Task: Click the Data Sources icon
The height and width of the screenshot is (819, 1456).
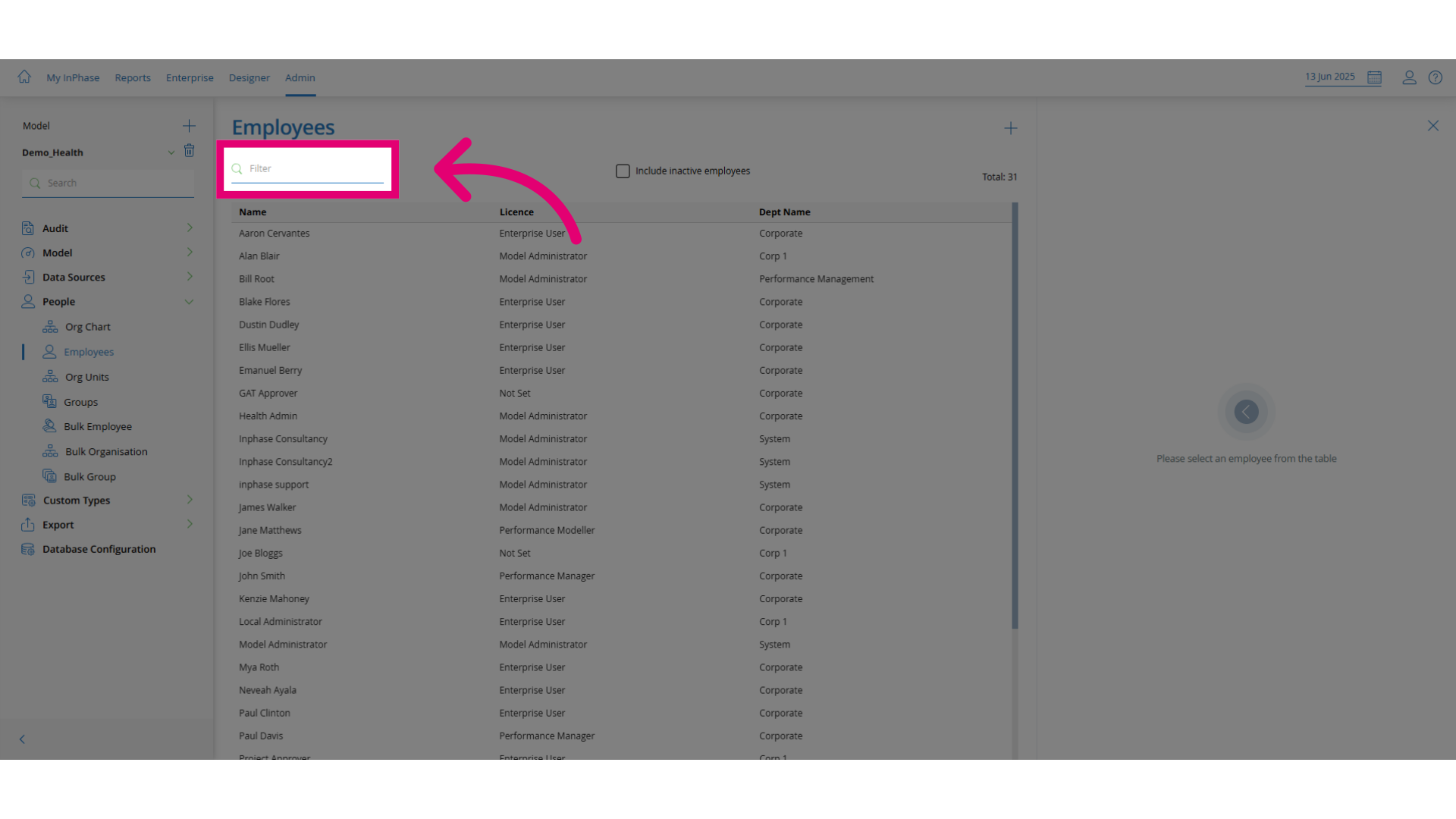Action: (x=28, y=277)
